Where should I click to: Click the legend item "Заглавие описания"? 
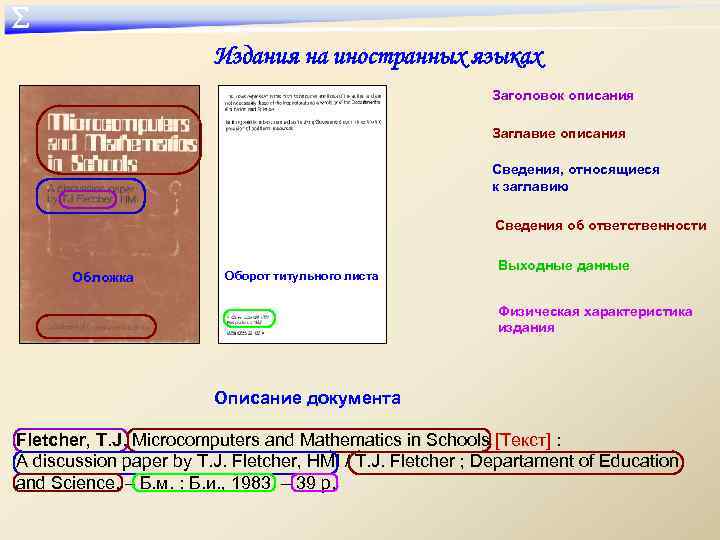558,134
